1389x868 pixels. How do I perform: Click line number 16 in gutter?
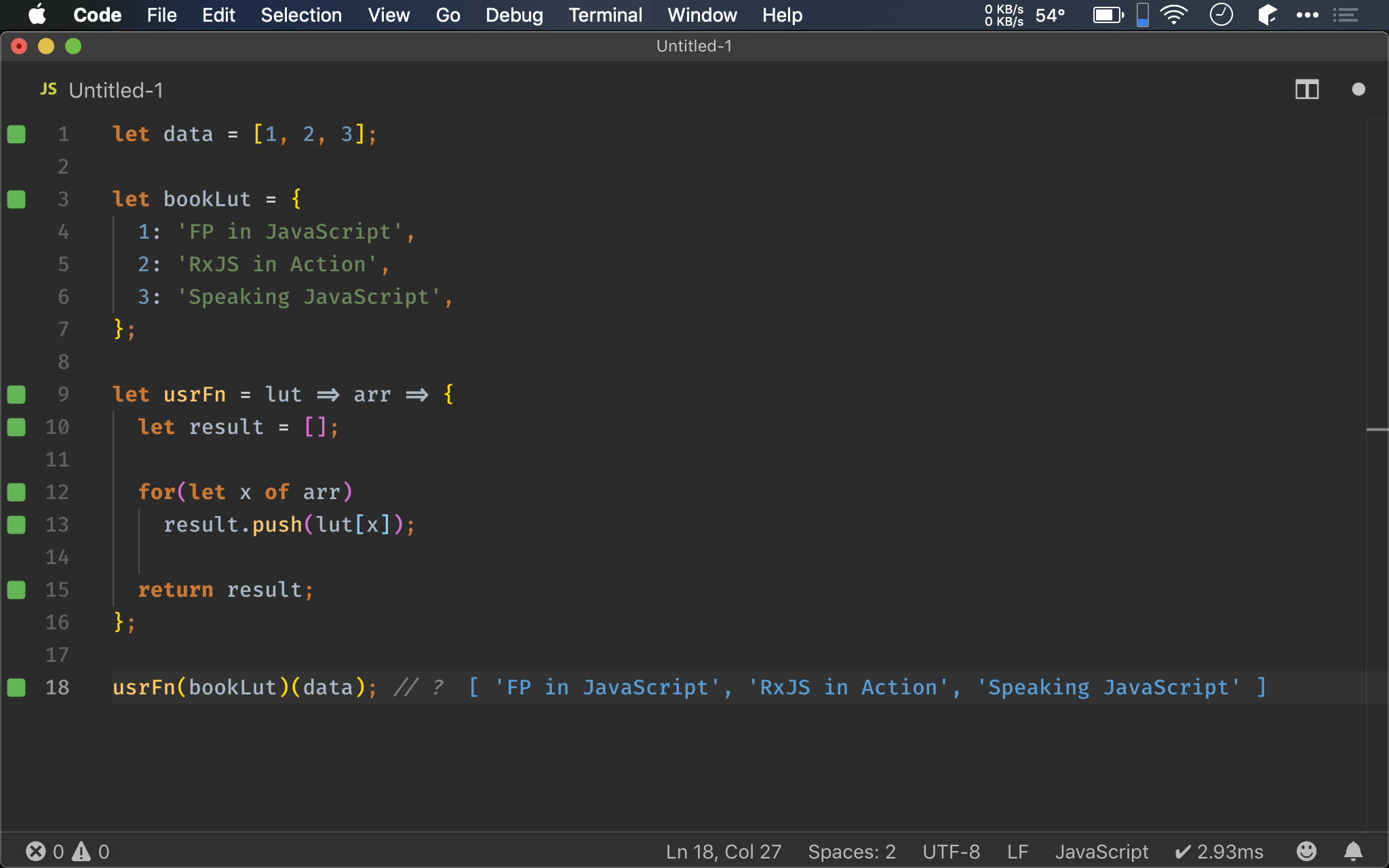(57, 623)
